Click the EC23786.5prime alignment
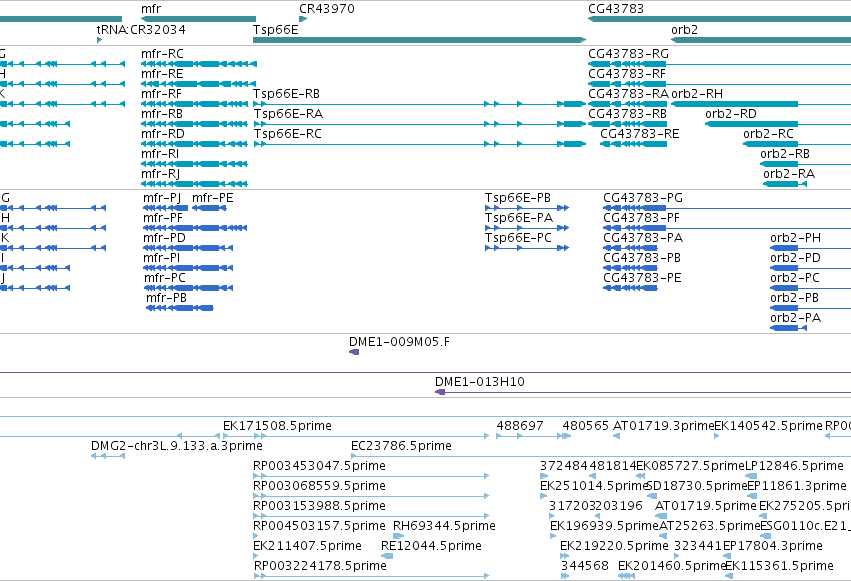Viewport: 851px width, 581px height. [601, 456]
